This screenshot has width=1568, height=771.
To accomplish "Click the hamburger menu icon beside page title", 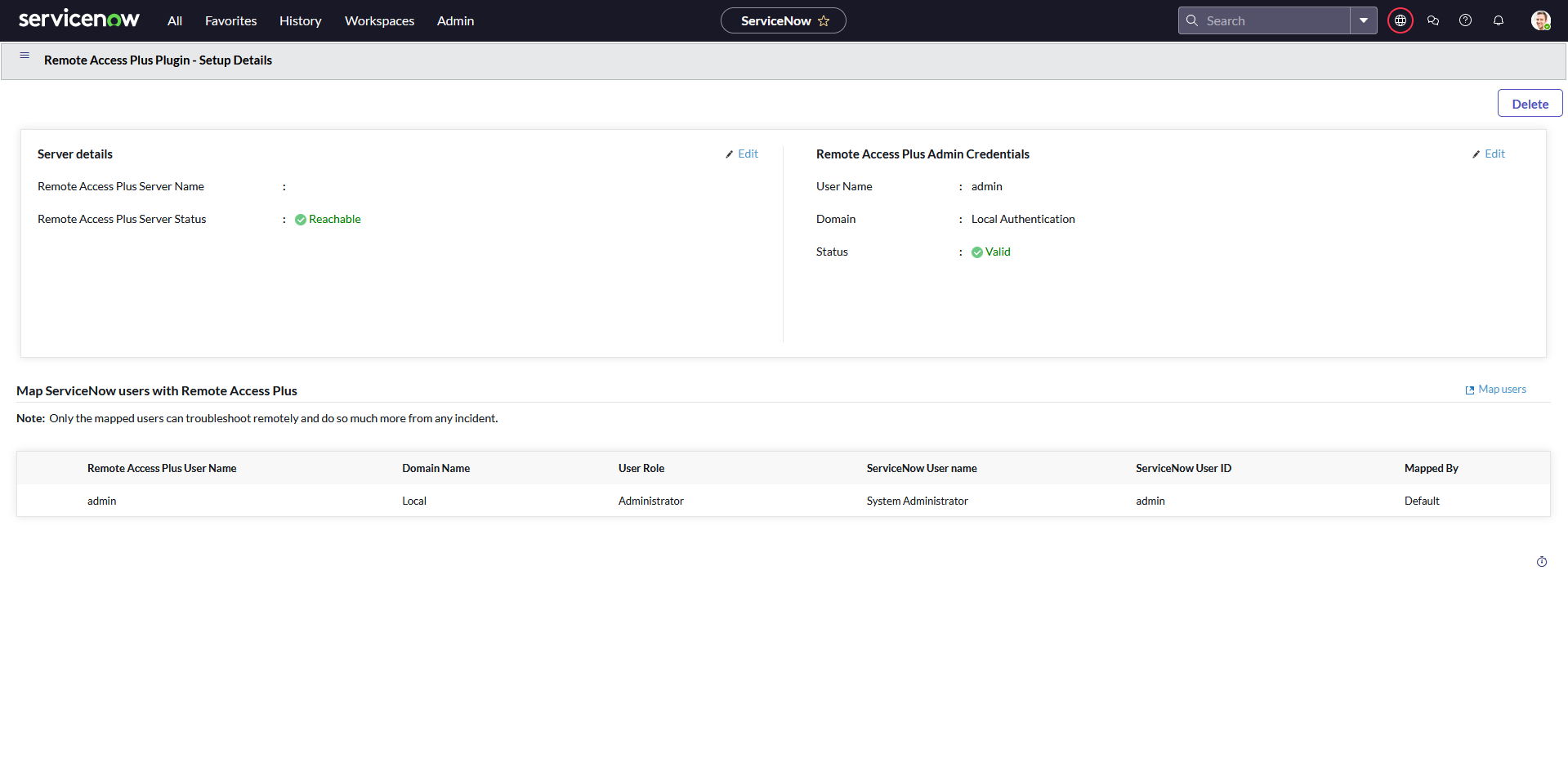I will (x=25, y=56).
